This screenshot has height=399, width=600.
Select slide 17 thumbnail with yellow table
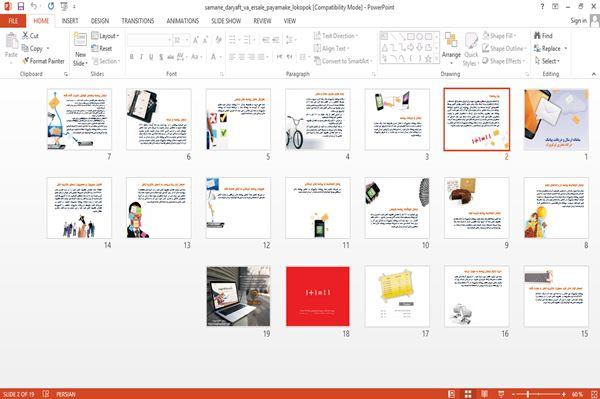click(397, 296)
